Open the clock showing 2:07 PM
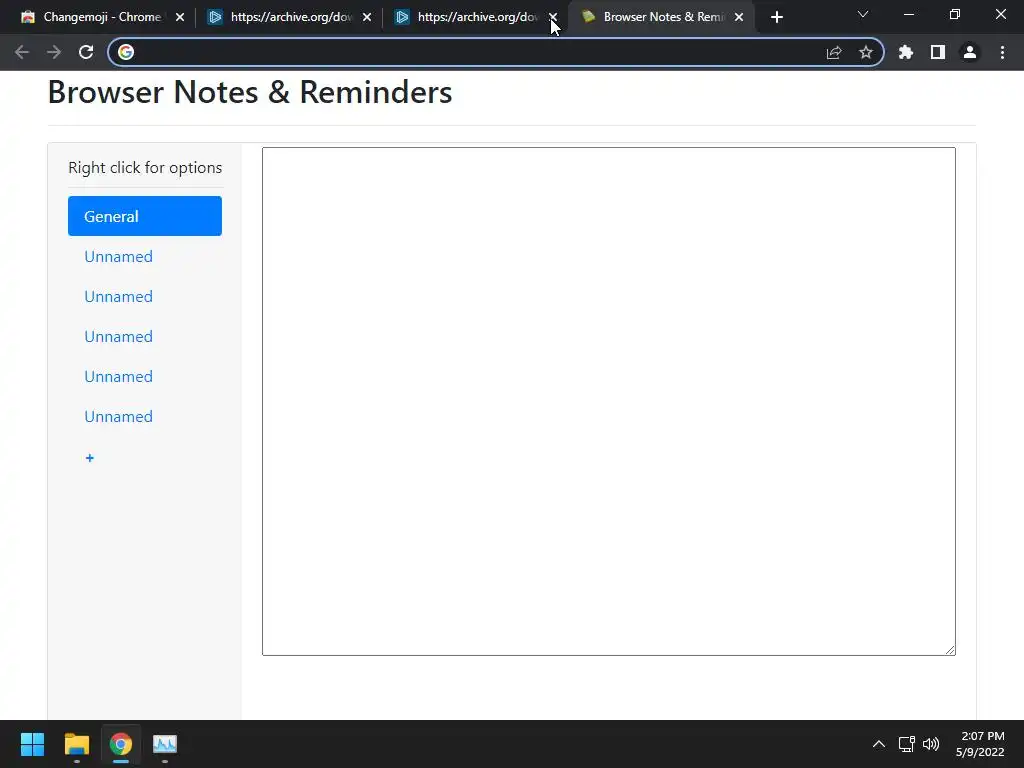Image resolution: width=1024 pixels, height=768 pixels. [980, 744]
